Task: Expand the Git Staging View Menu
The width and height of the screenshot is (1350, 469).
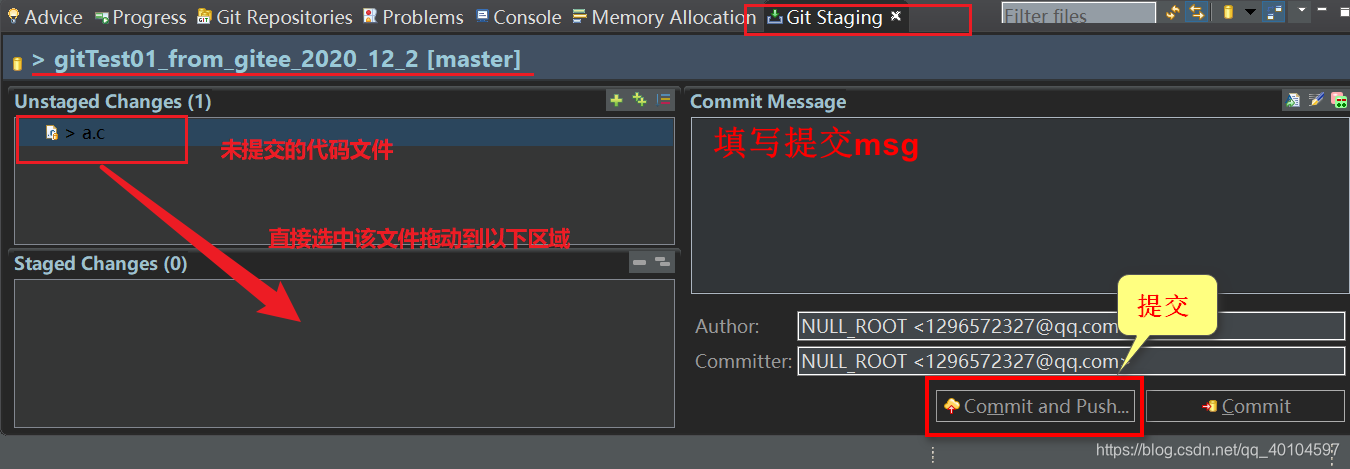Action: click(1300, 12)
